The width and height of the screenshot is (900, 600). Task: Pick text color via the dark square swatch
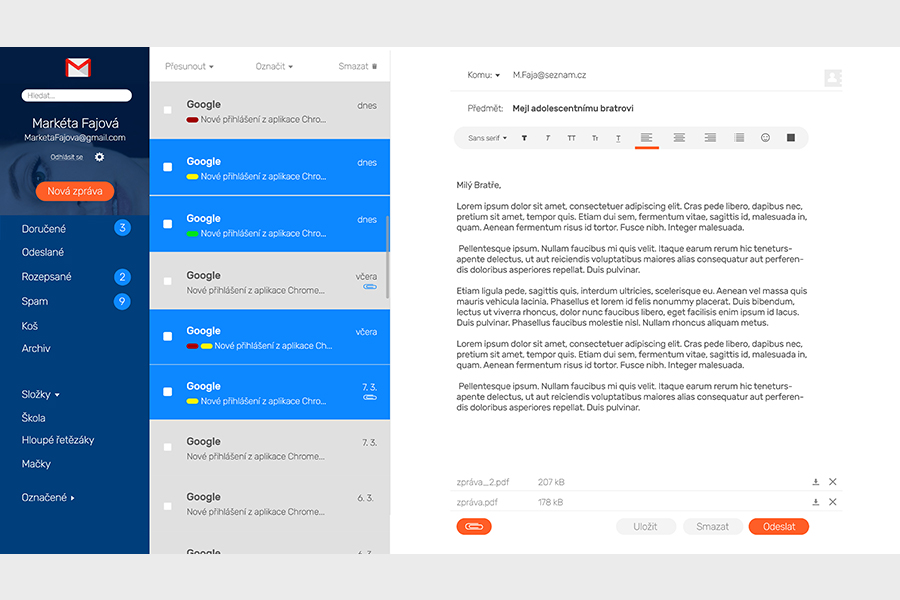coord(790,138)
